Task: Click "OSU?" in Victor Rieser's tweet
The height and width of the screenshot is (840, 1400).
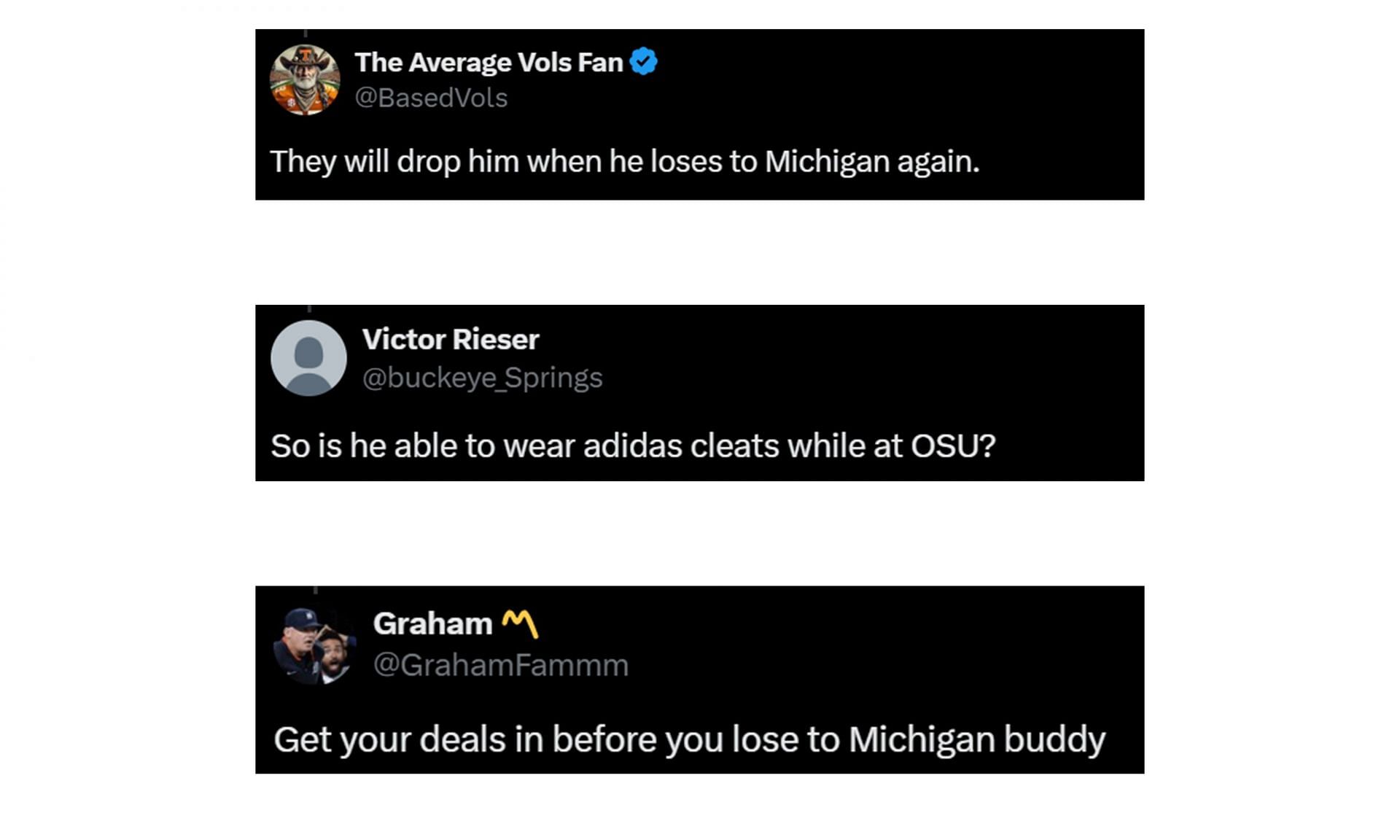Action: click(953, 446)
